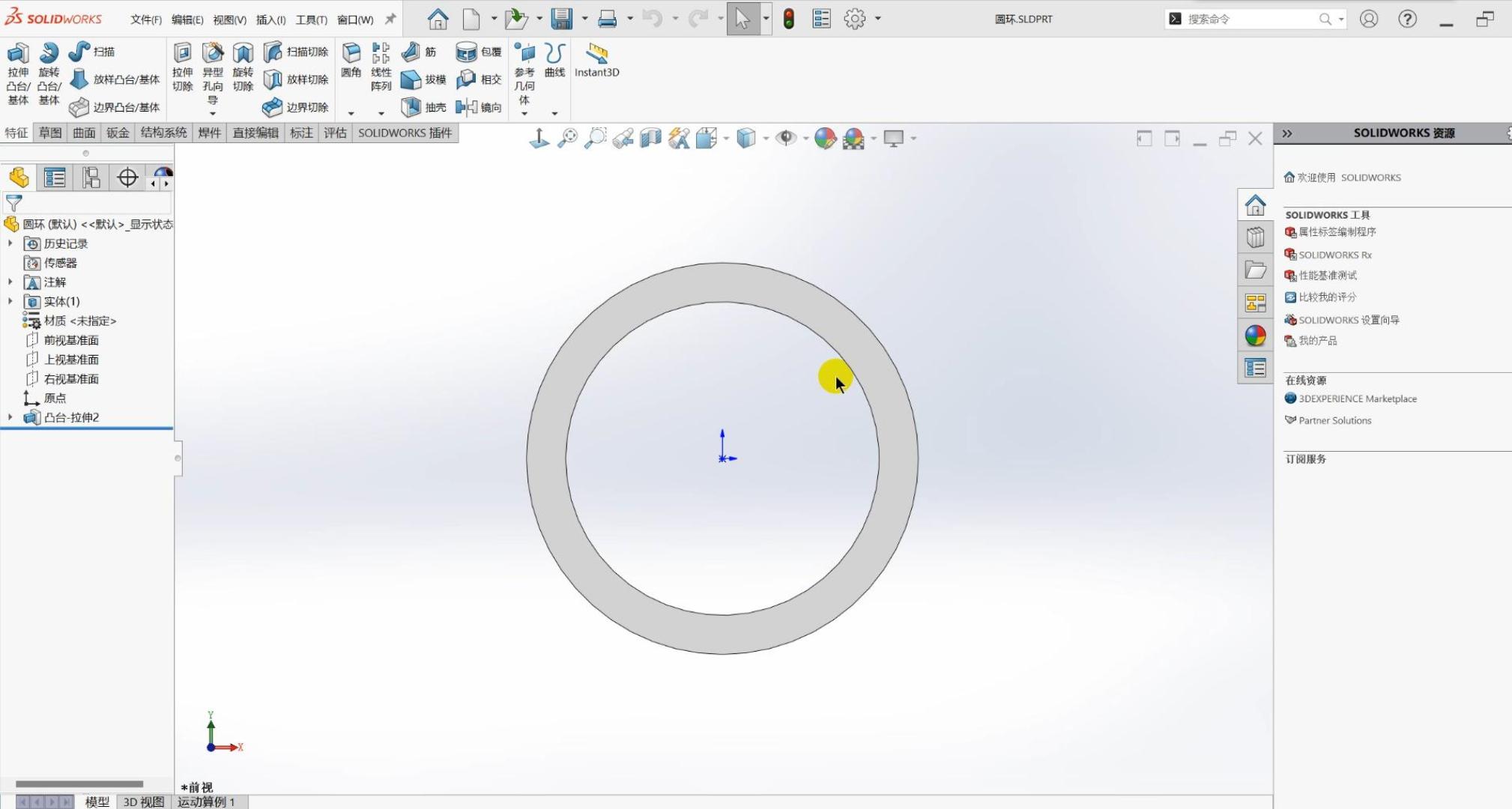Pin the menu bar with pushpin icon
This screenshot has width=1512, height=809.
click(390, 19)
